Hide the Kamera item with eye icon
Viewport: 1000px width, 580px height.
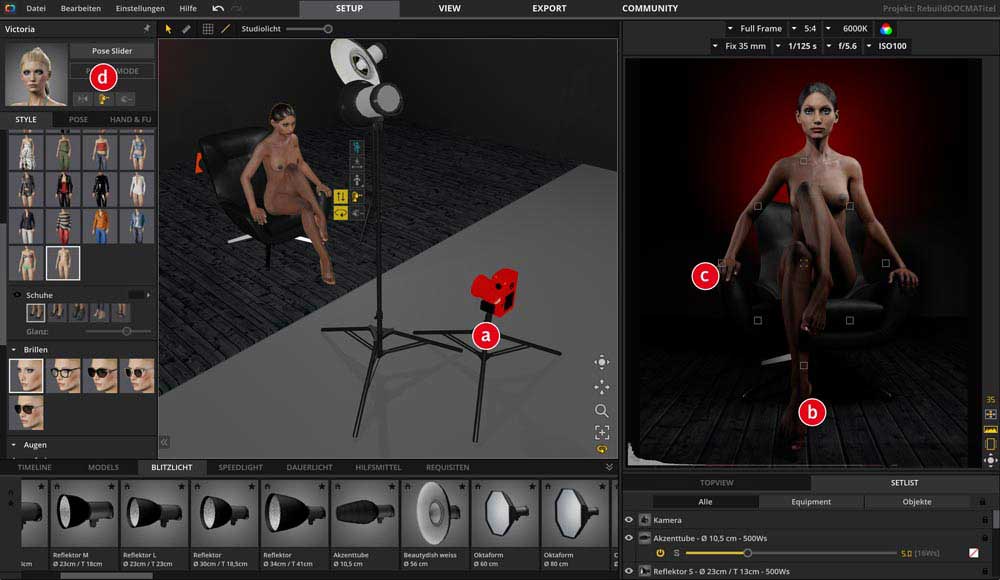pos(629,520)
